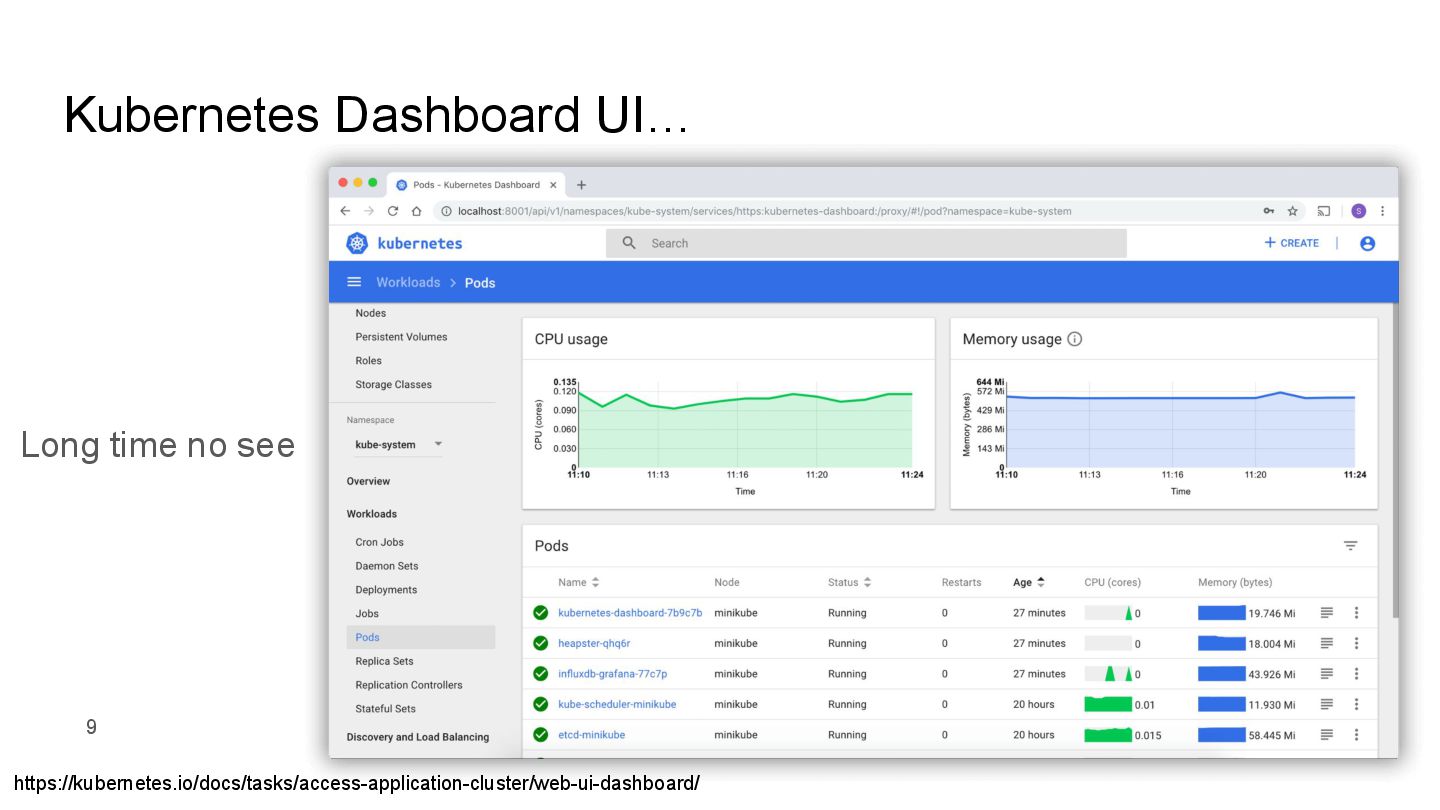Open Persistent Volumes in sidebar
1440x810 pixels.
(x=401, y=337)
